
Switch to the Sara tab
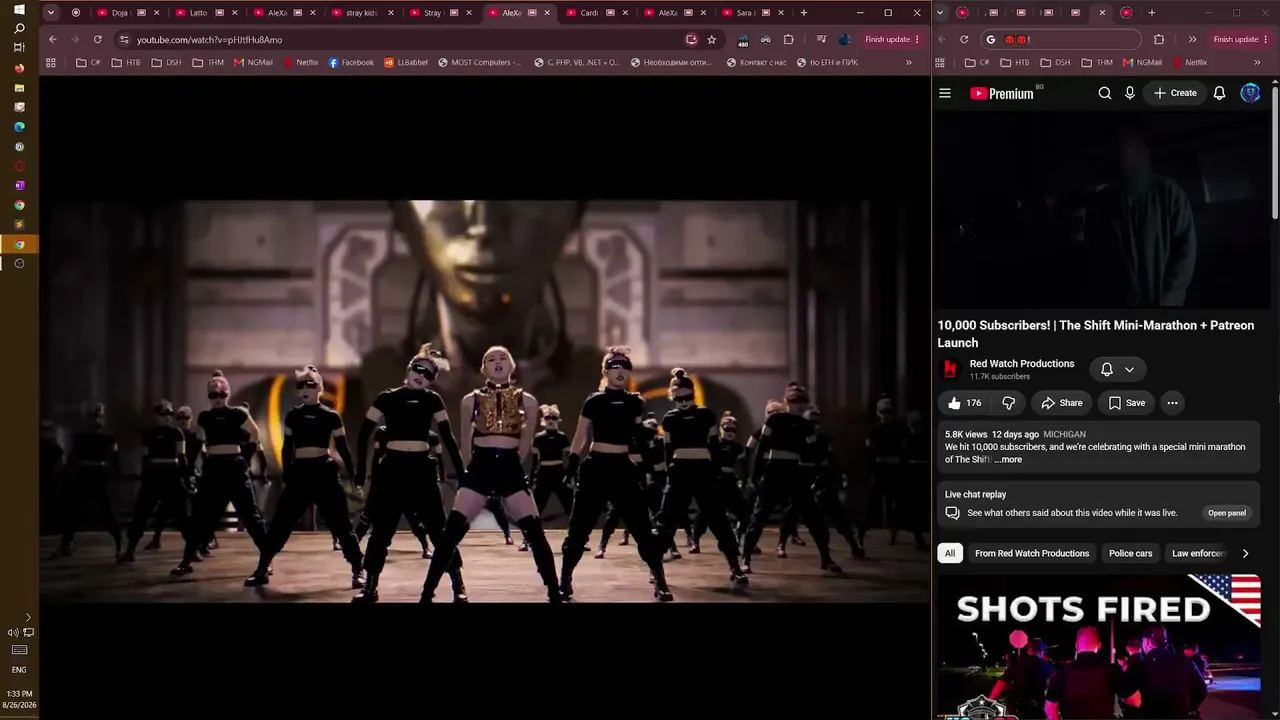point(752,13)
